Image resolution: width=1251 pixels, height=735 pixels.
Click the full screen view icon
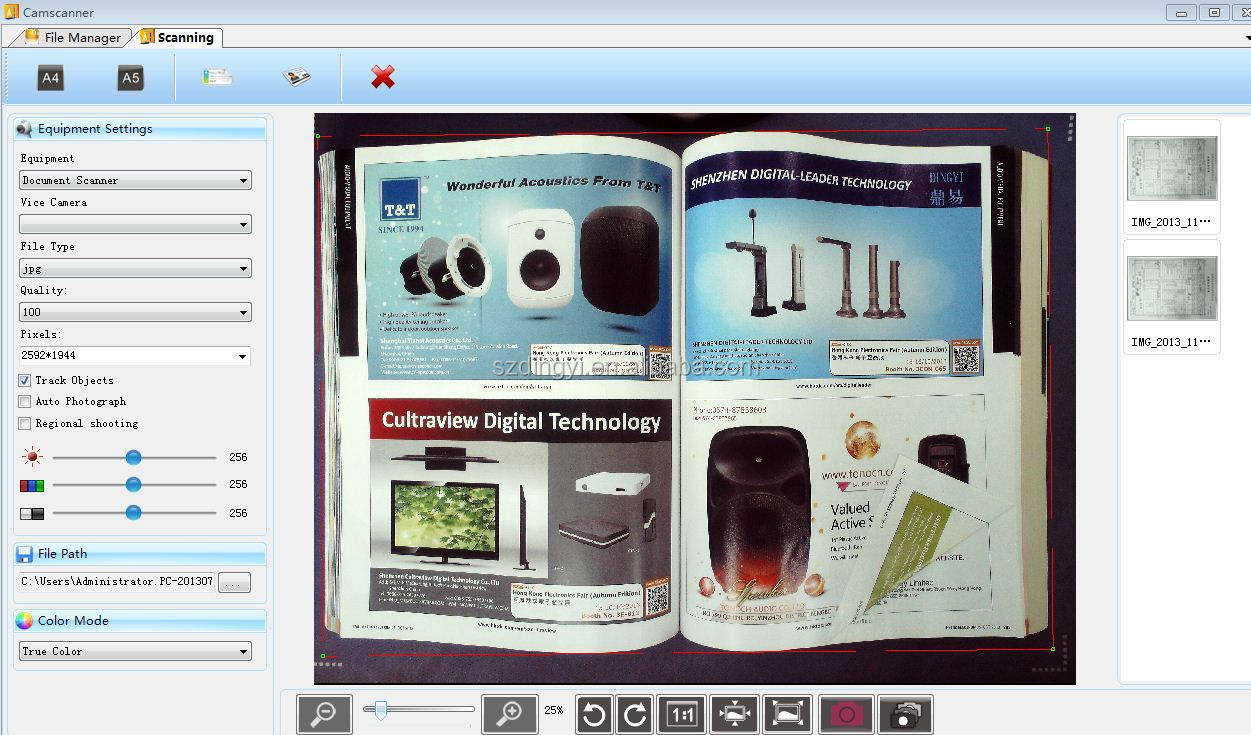coord(788,714)
